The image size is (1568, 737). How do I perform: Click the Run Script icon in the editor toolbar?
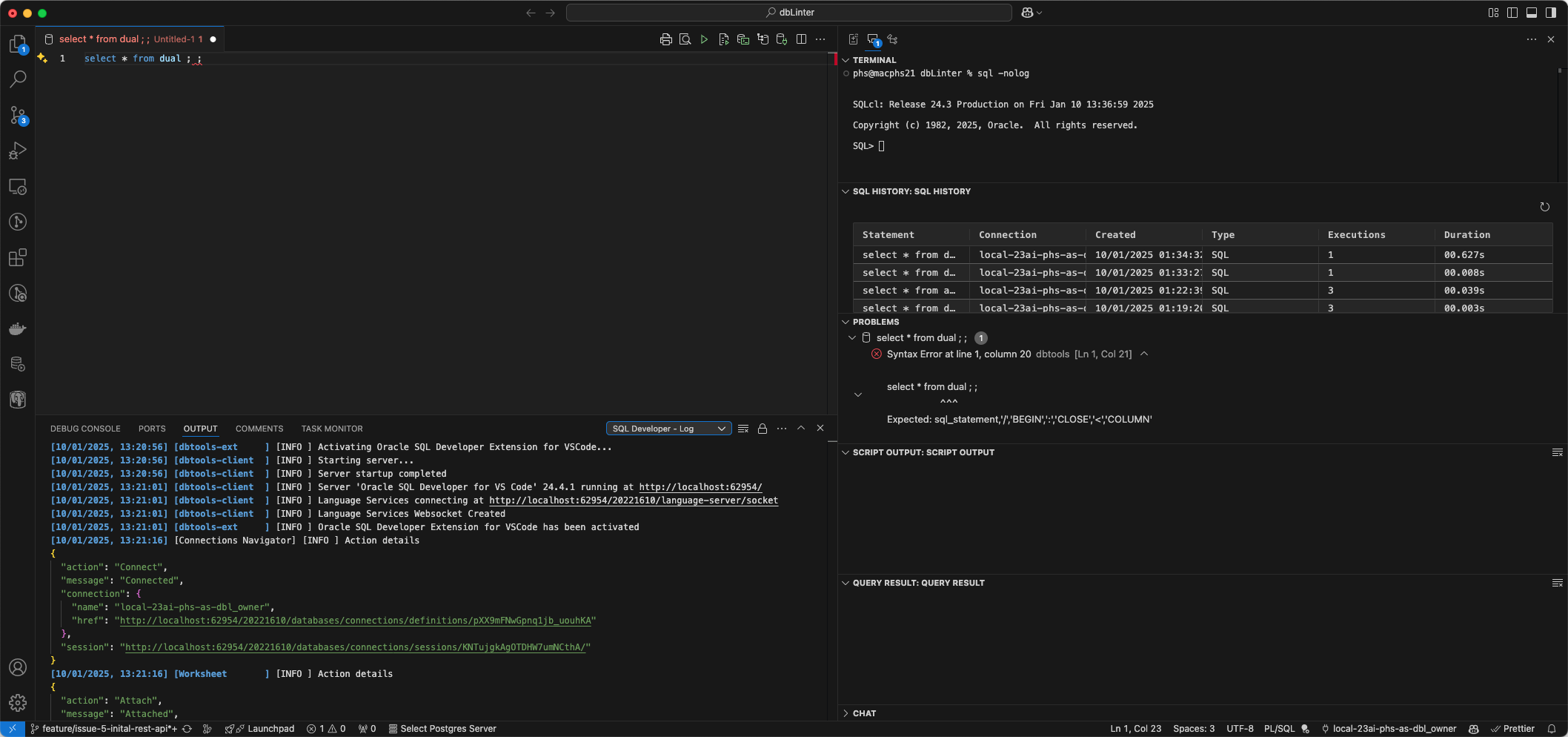[724, 39]
